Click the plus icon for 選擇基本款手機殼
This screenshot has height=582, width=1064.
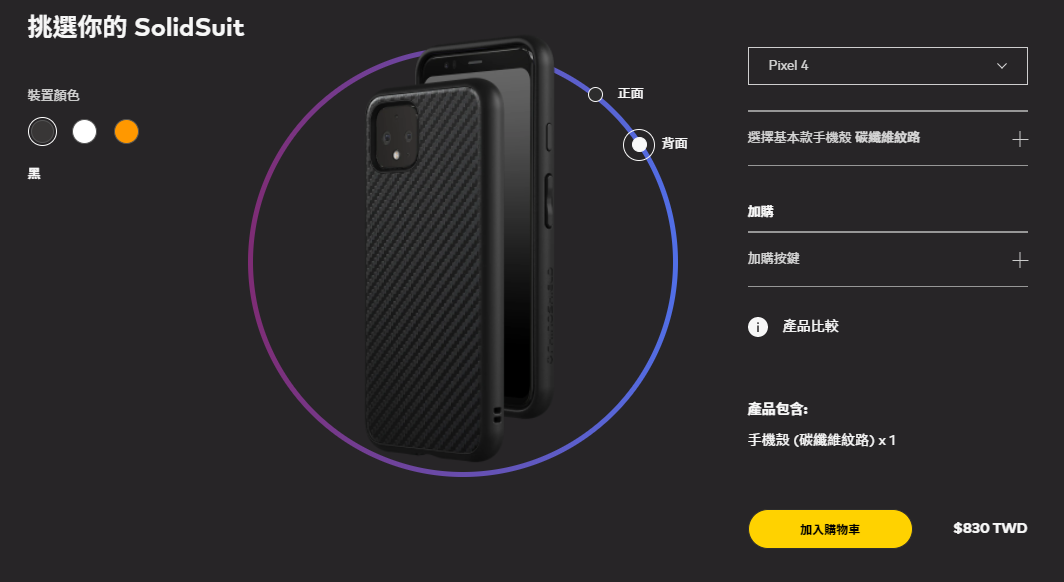tap(1019, 139)
